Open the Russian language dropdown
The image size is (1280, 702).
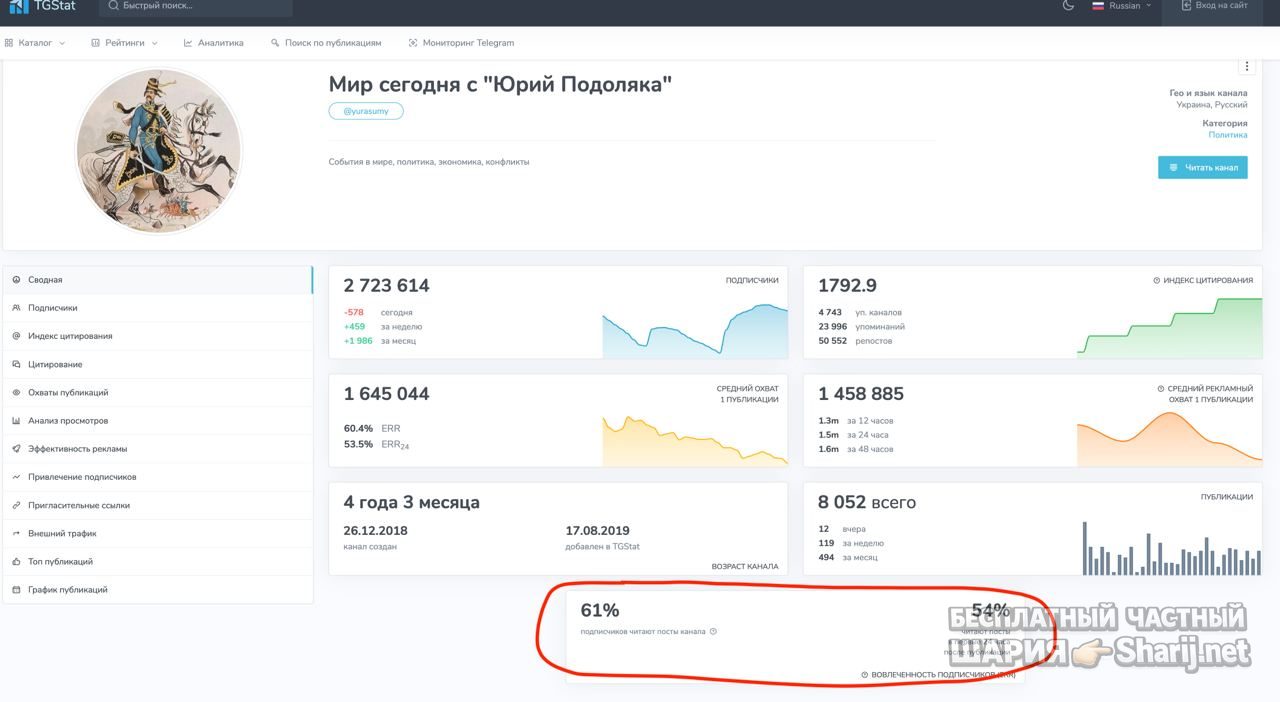pos(1121,6)
